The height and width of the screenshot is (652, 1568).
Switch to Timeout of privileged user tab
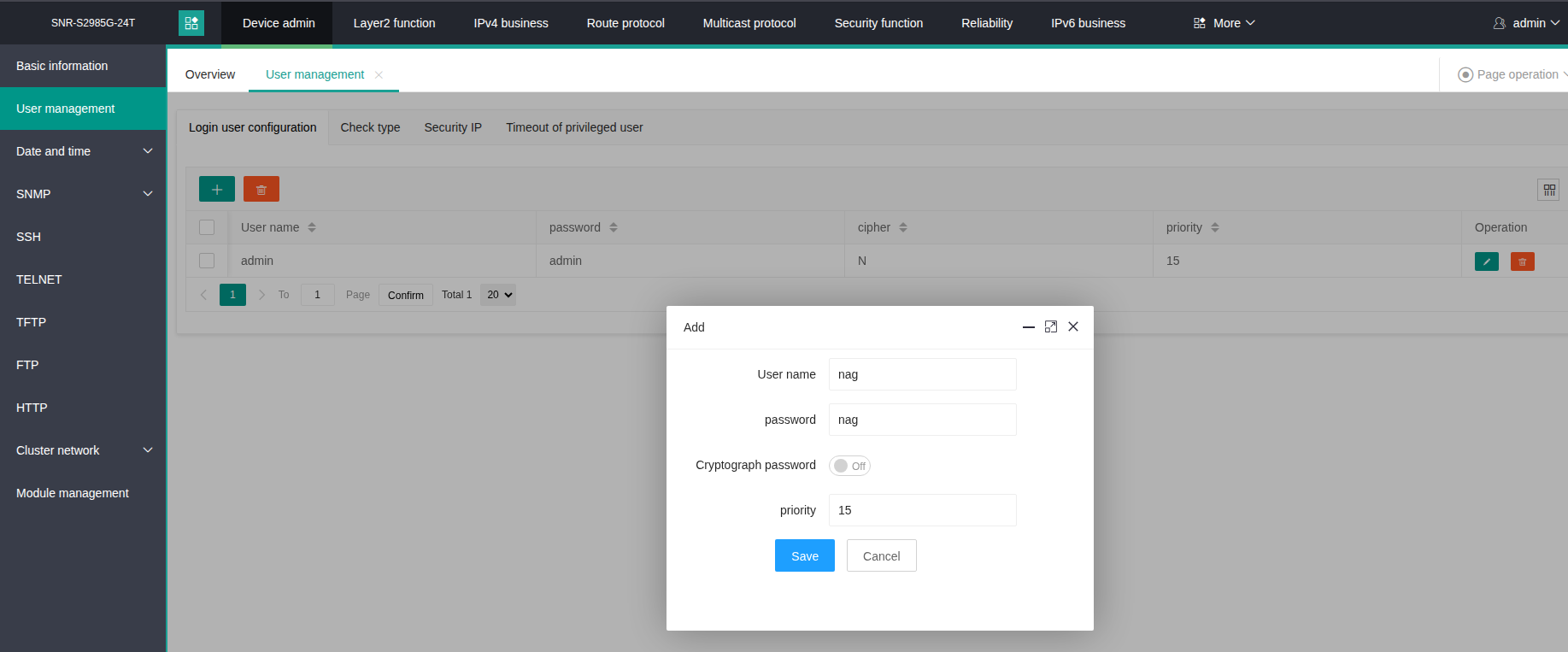(574, 127)
